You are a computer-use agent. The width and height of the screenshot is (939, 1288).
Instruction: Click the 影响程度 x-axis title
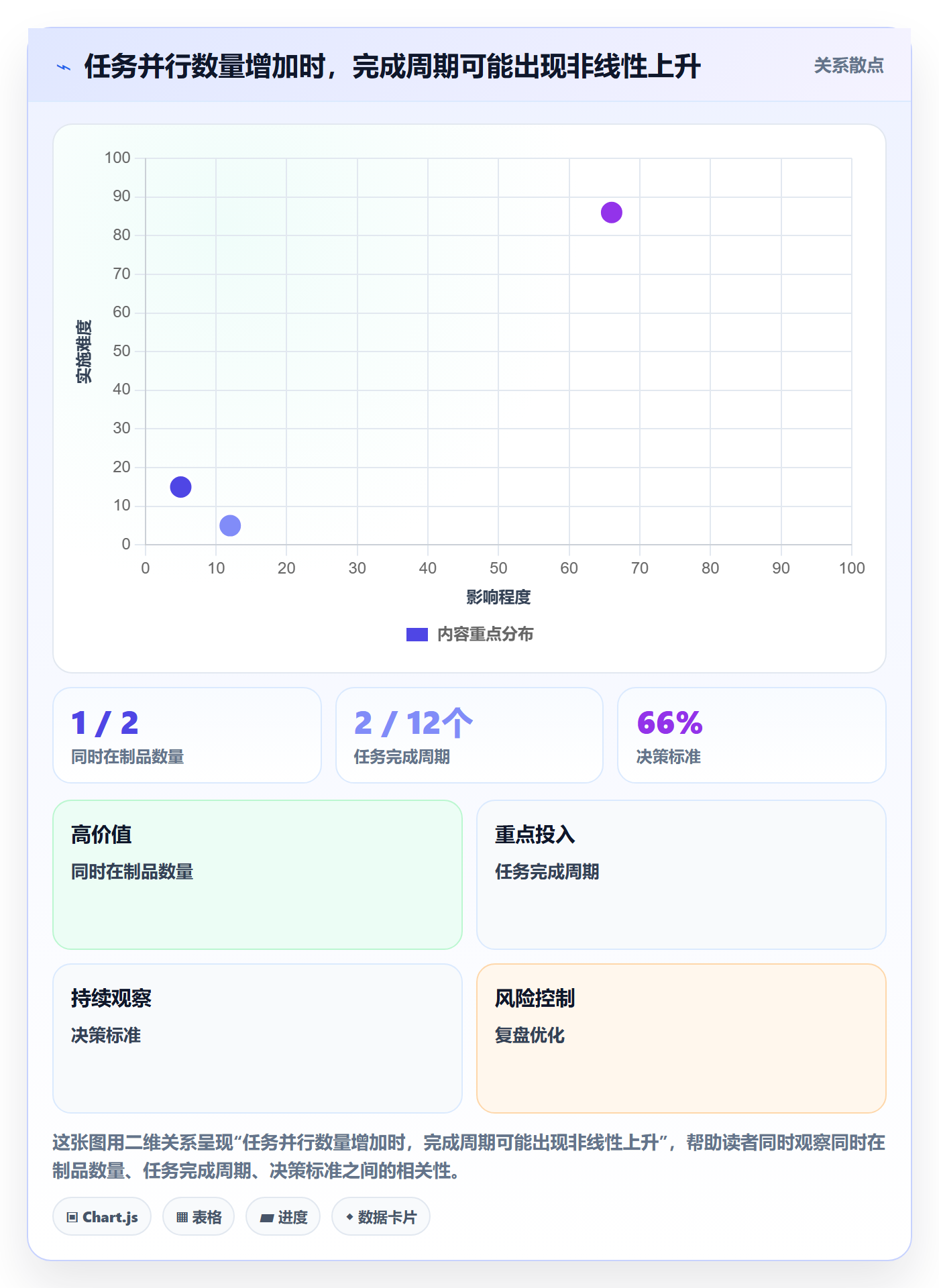(x=498, y=597)
